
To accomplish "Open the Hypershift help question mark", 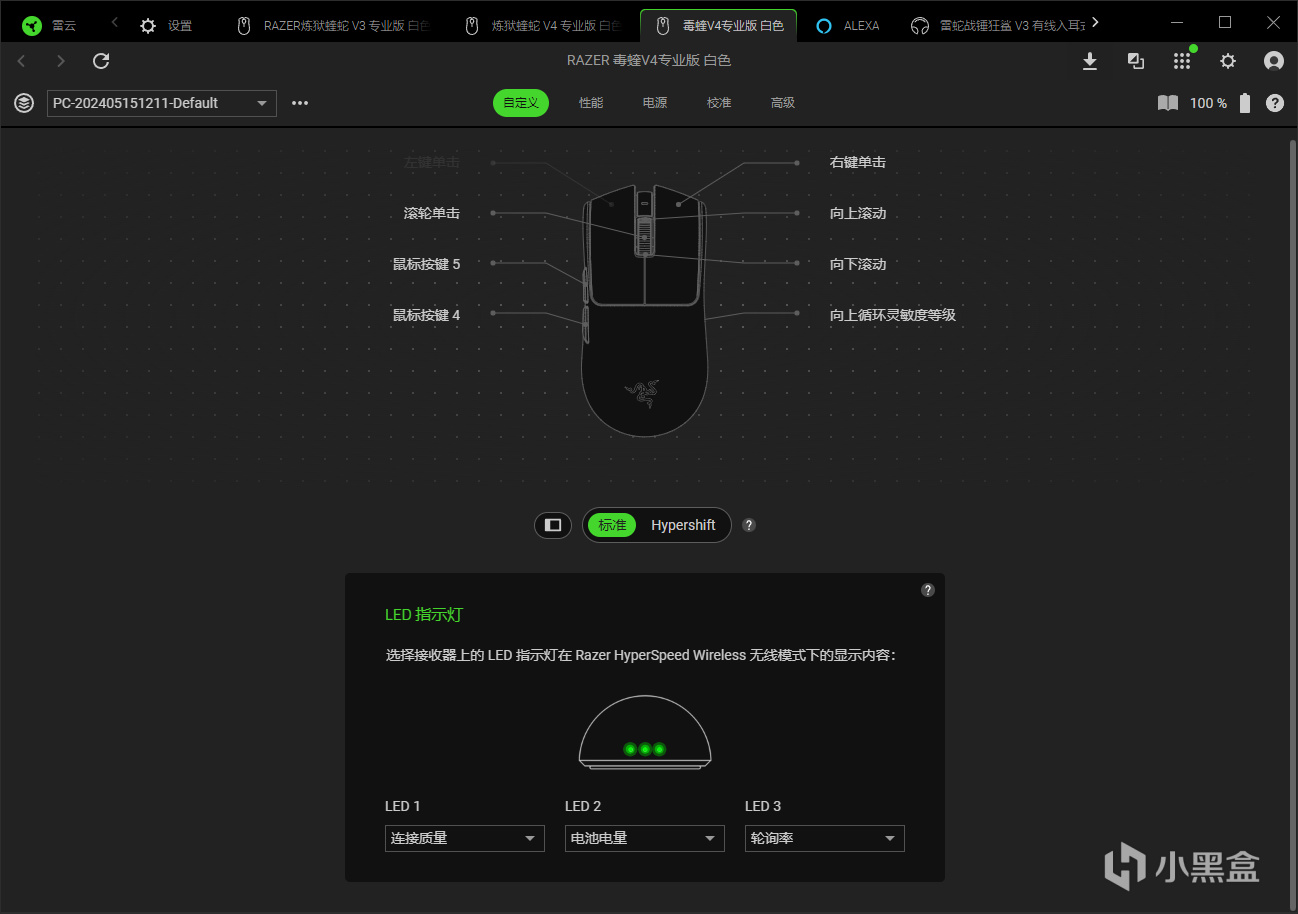I will (749, 525).
